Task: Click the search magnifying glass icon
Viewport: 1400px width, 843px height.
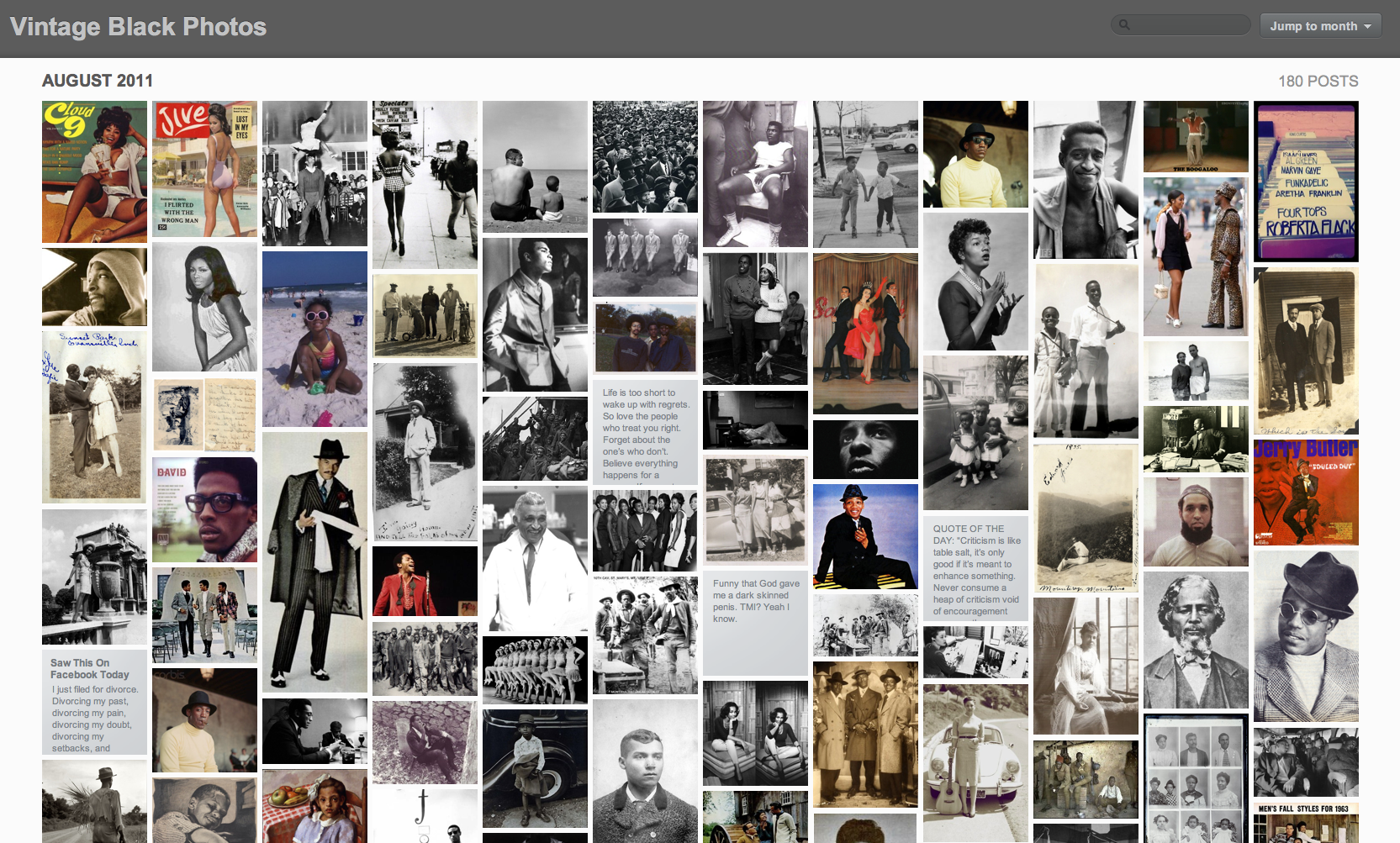Action: pos(1124,24)
